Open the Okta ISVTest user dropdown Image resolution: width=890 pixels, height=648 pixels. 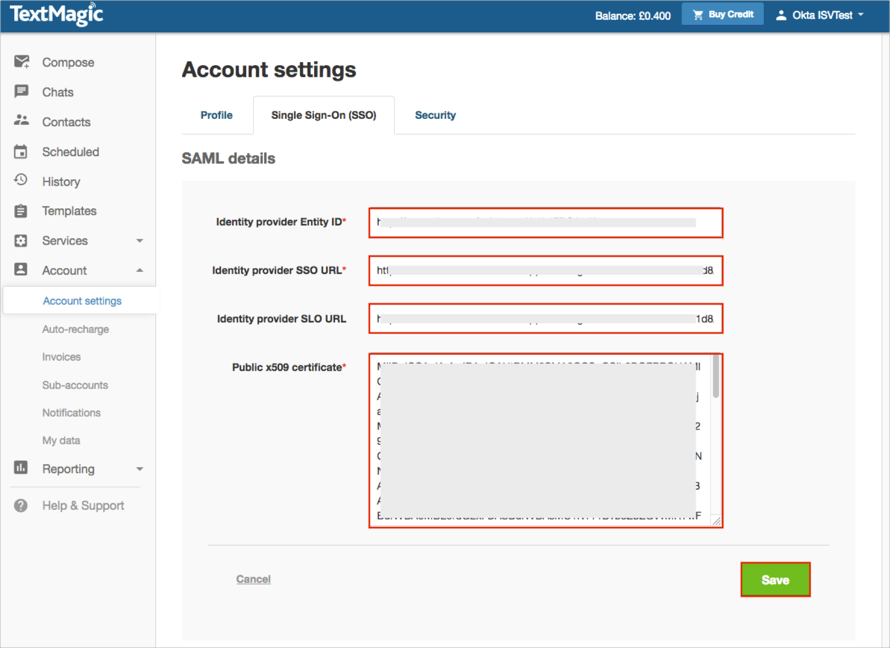[x=819, y=15]
